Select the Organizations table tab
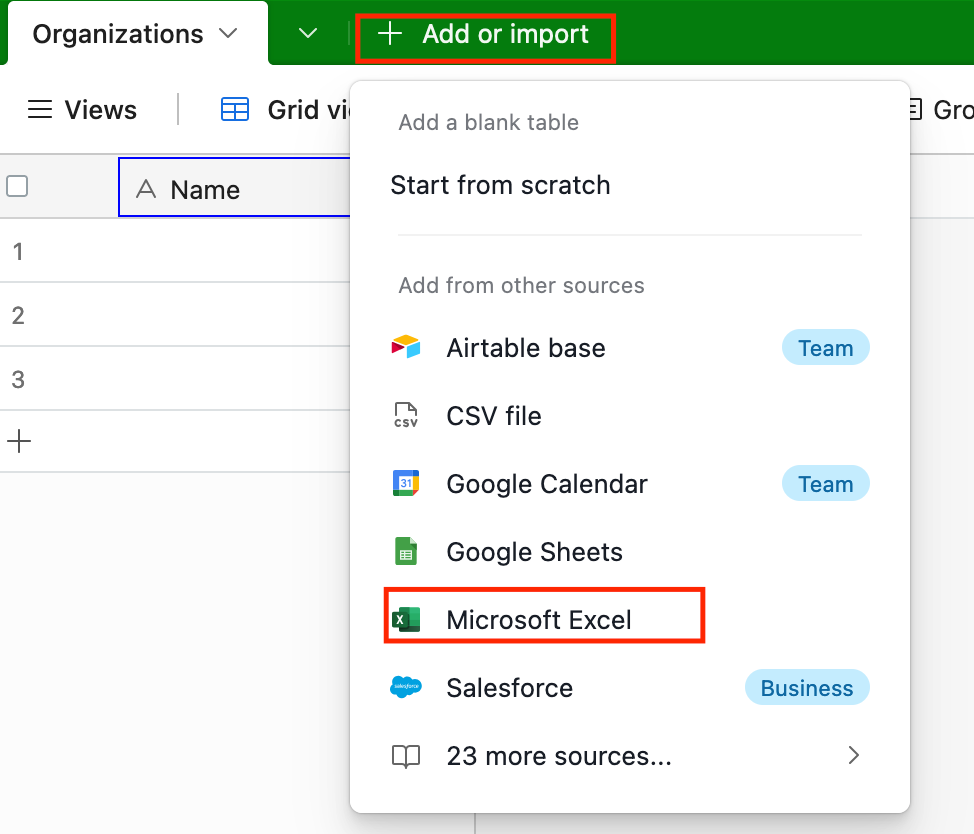The width and height of the screenshot is (974, 834). (x=137, y=34)
